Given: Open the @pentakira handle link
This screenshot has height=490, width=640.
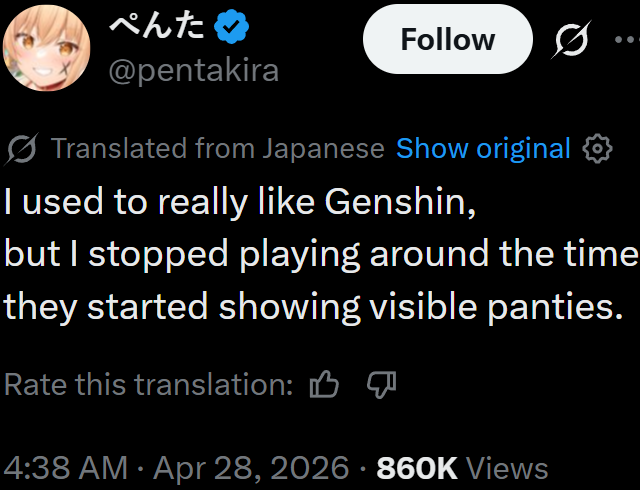Looking at the screenshot, I should click(x=192, y=70).
